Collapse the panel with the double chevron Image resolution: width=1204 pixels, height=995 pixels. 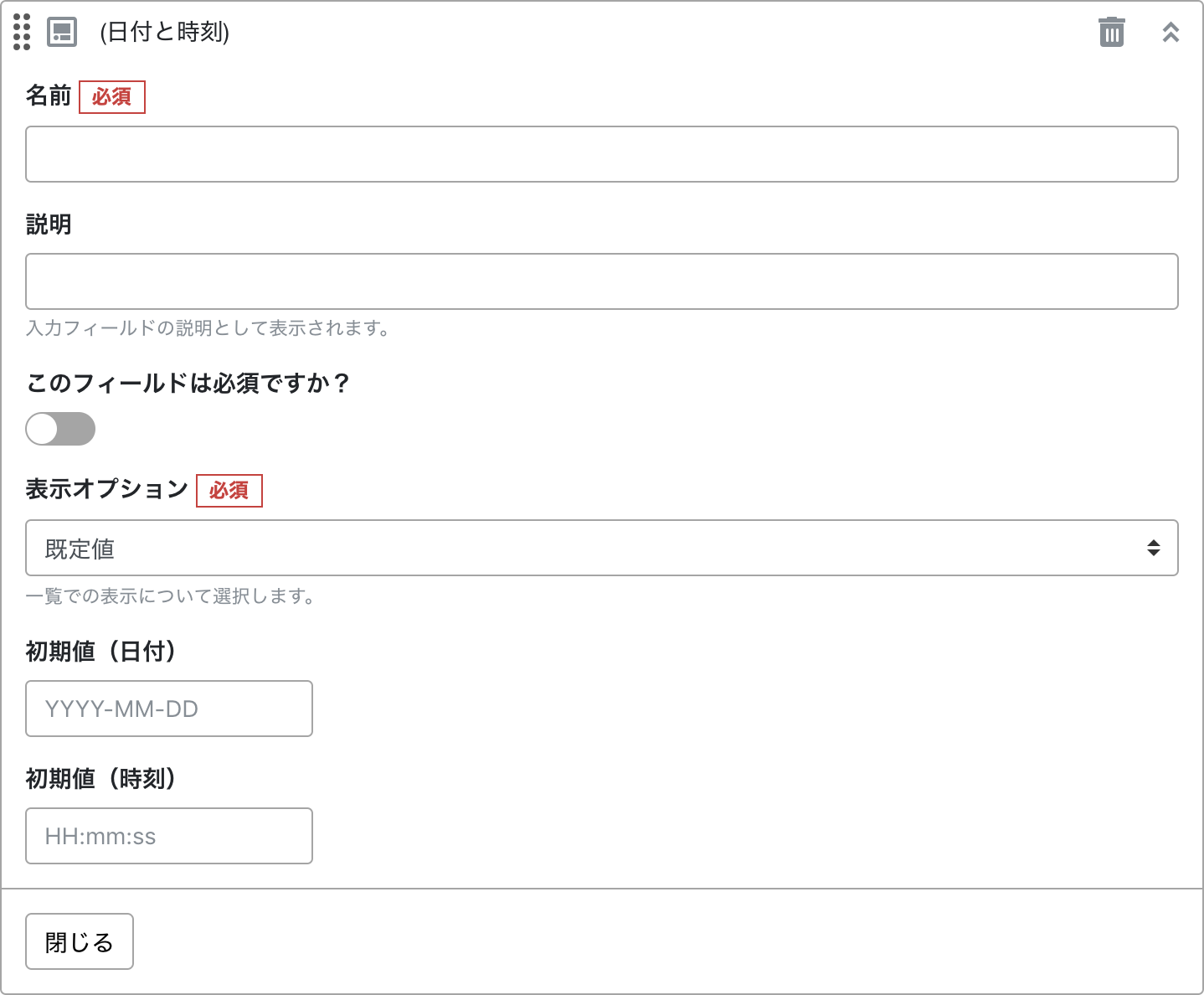coord(1171,32)
